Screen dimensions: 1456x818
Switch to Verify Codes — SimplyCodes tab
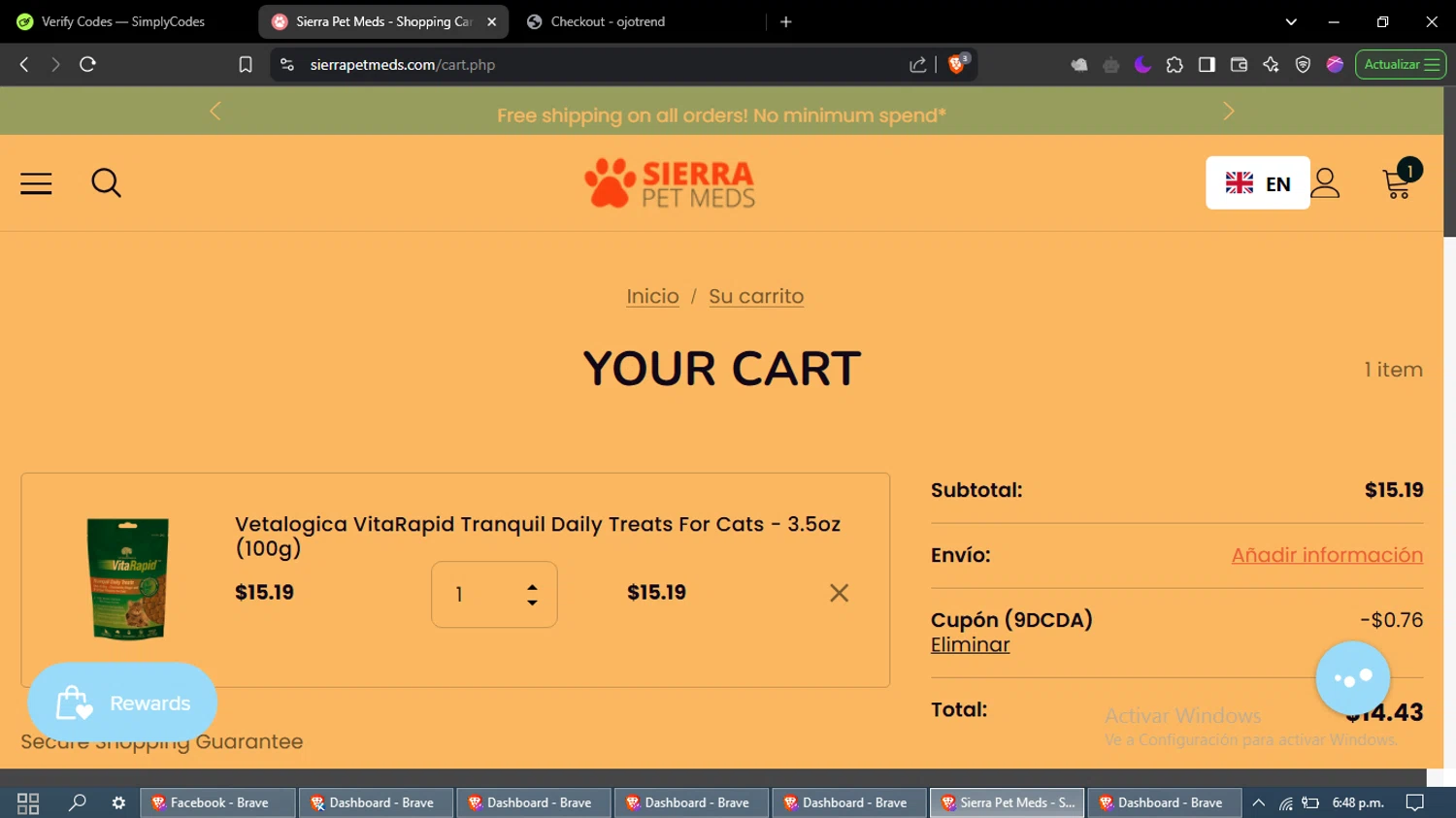[124, 21]
